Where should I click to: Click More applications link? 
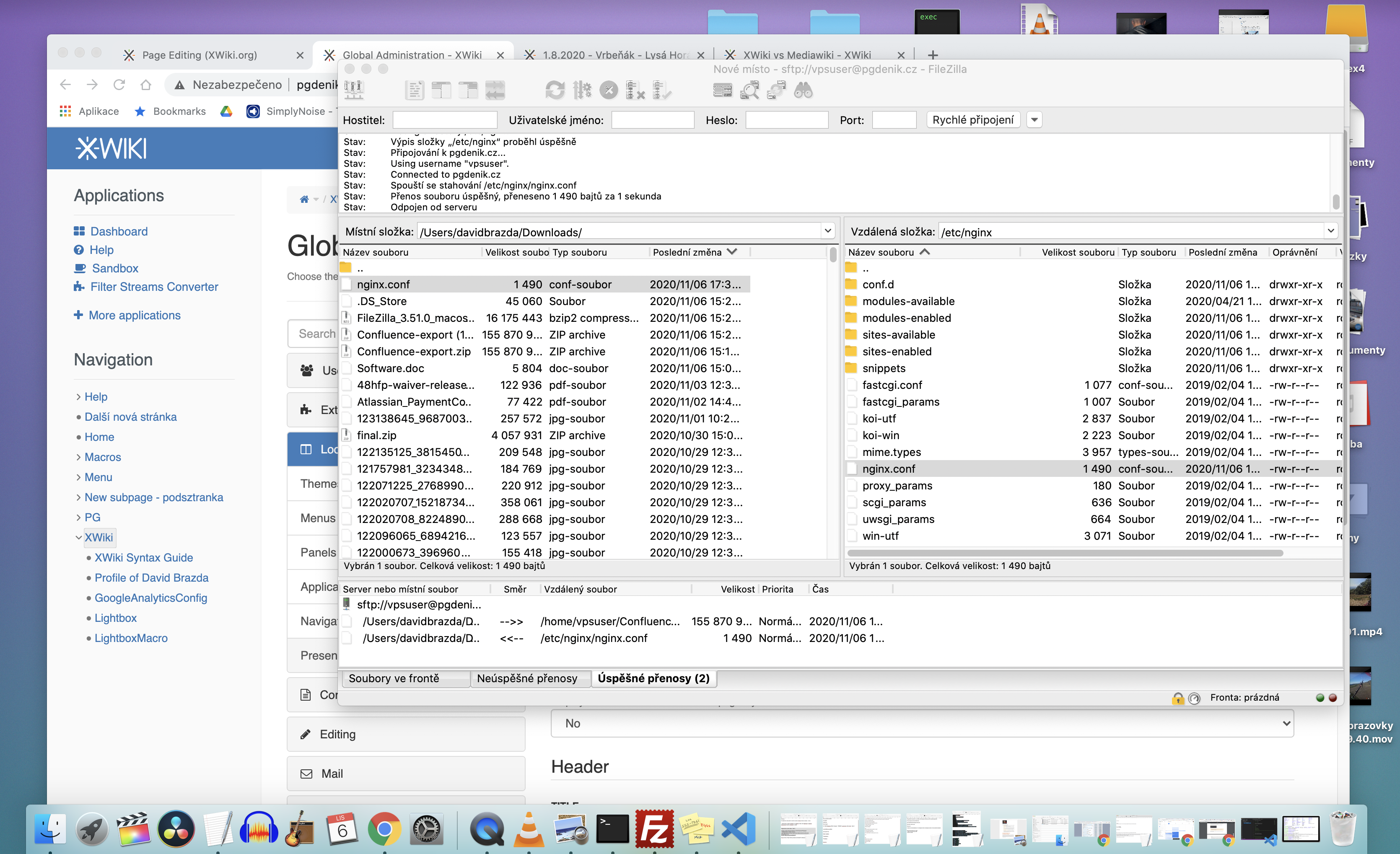pyautogui.click(x=135, y=315)
